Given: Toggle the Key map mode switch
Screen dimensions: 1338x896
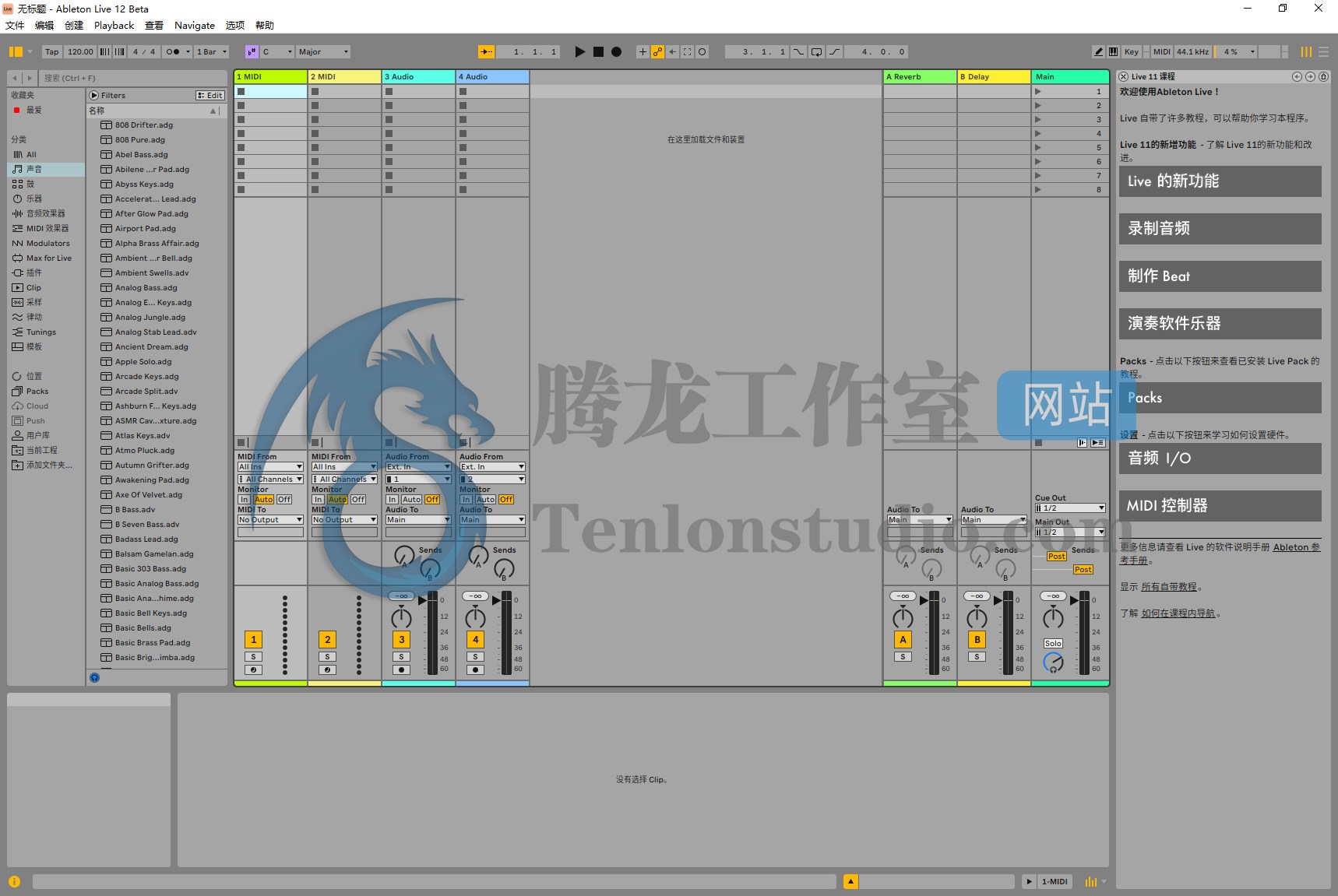Looking at the screenshot, I should pyautogui.click(x=1132, y=52).
